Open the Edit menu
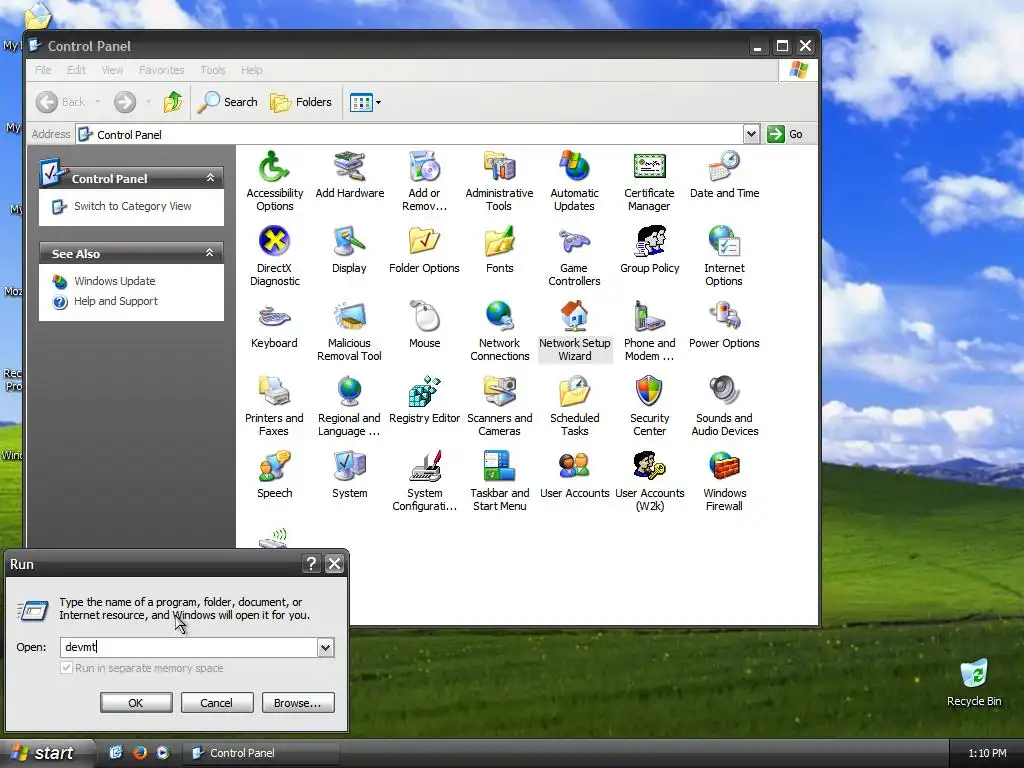Image resolution: width=1024 pixels, height=768 pixels. tap(76, 70)
